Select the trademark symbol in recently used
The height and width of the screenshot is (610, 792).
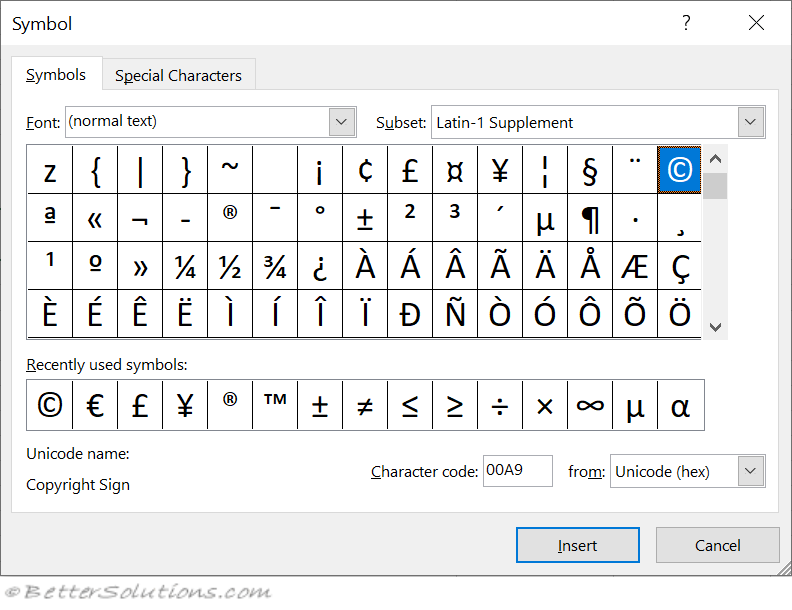[275, 405]
